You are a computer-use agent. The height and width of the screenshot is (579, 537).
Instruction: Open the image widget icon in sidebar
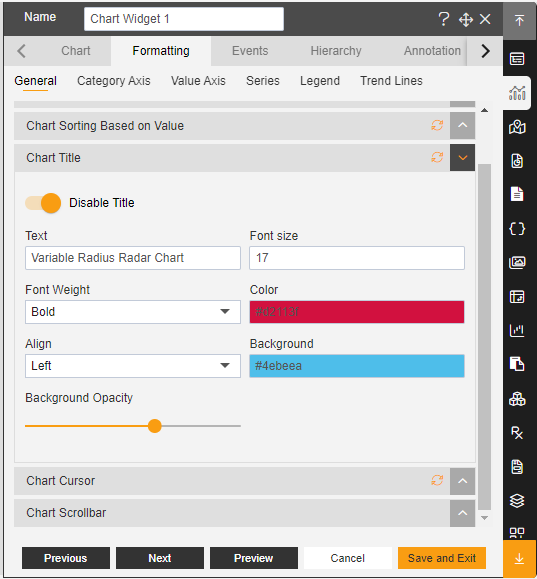(x=517, y=263)
